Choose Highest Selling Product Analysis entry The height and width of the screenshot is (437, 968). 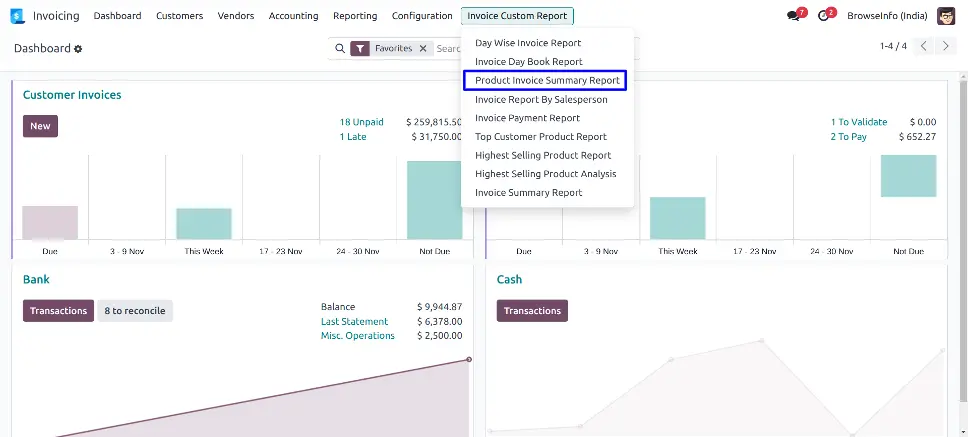click(x=545, y=174)
